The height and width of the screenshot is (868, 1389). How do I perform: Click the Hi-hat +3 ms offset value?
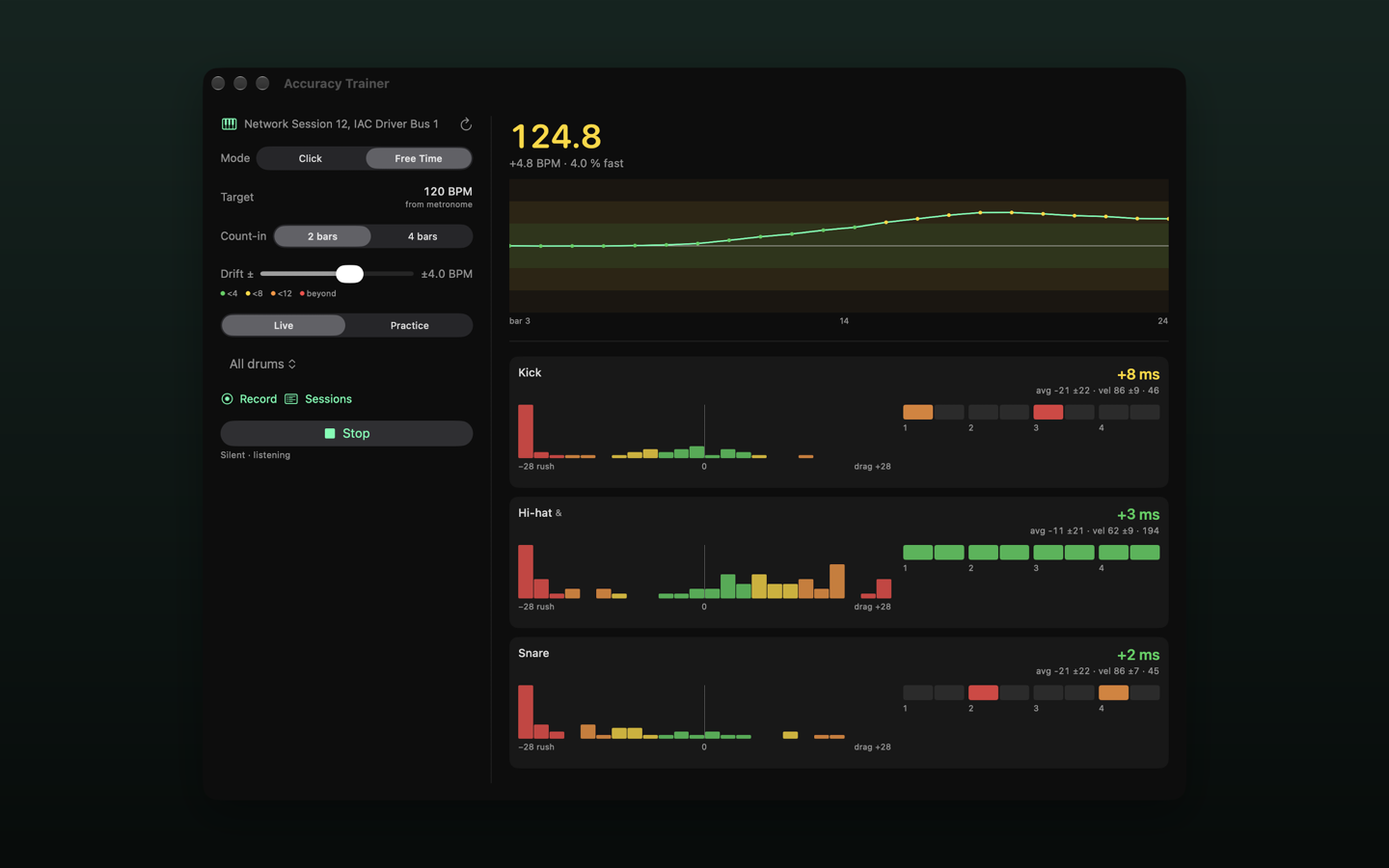tap(1138, 515)
